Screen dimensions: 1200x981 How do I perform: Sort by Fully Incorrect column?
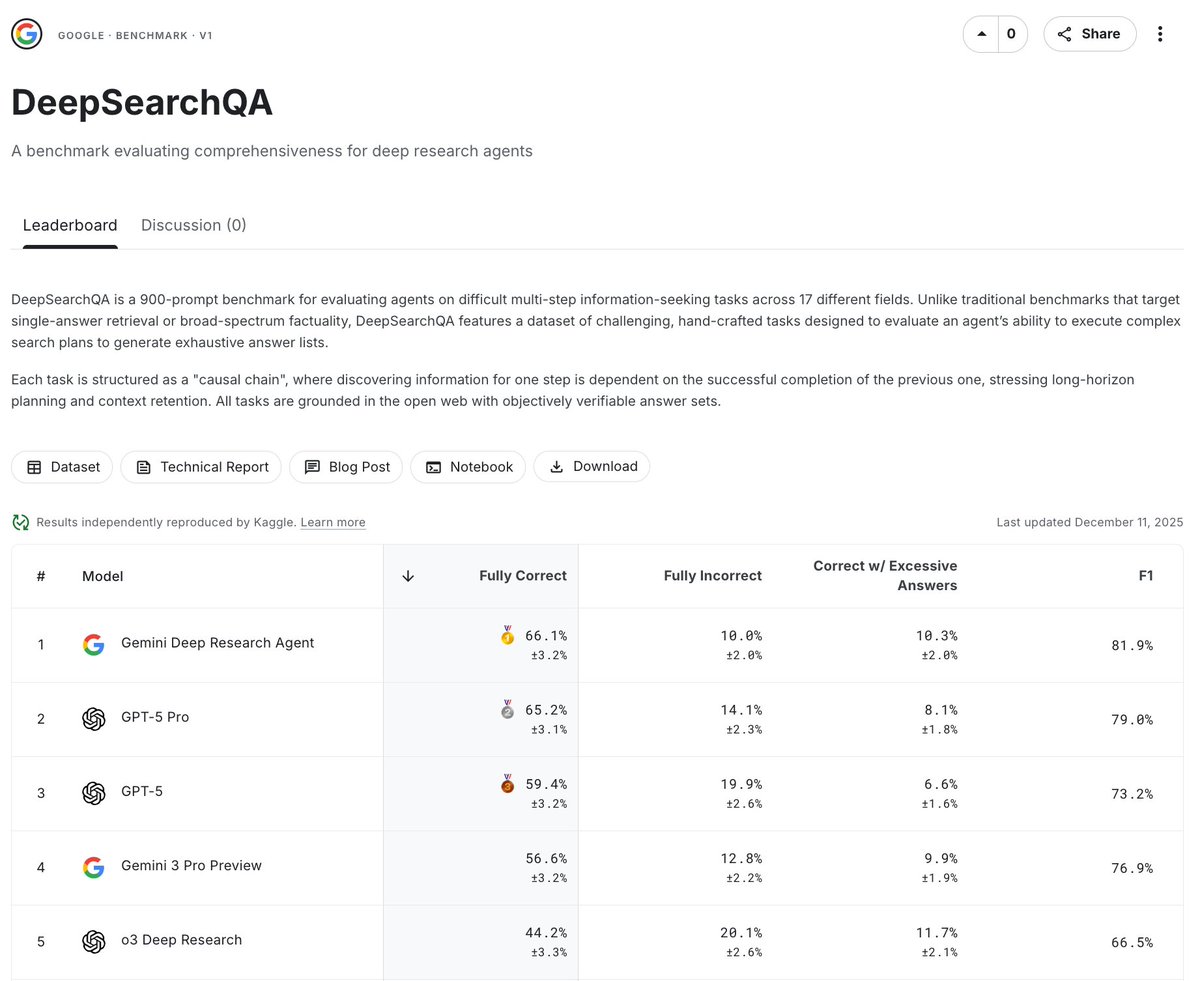713,576
